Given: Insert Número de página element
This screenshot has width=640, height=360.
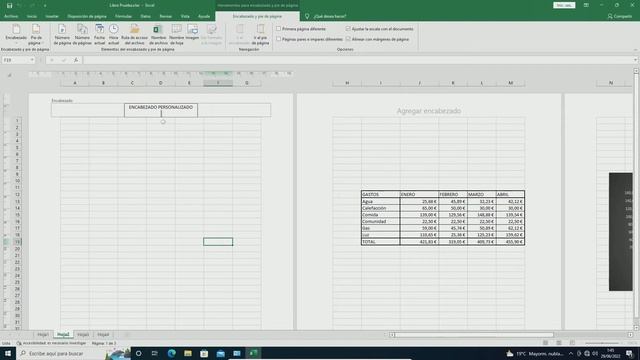Looking at the screenshot, I should 62,34.
